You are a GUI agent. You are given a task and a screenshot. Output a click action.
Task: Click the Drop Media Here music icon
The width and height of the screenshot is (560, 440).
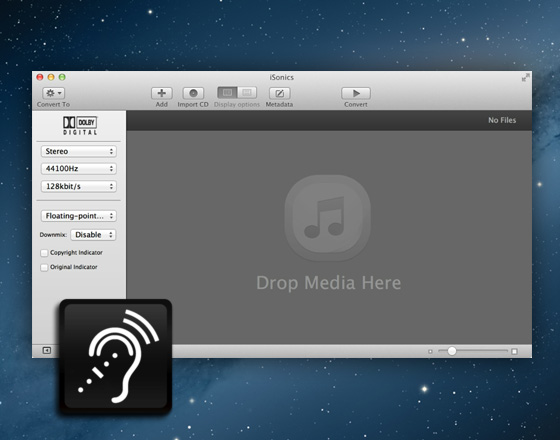click(328, 218)
